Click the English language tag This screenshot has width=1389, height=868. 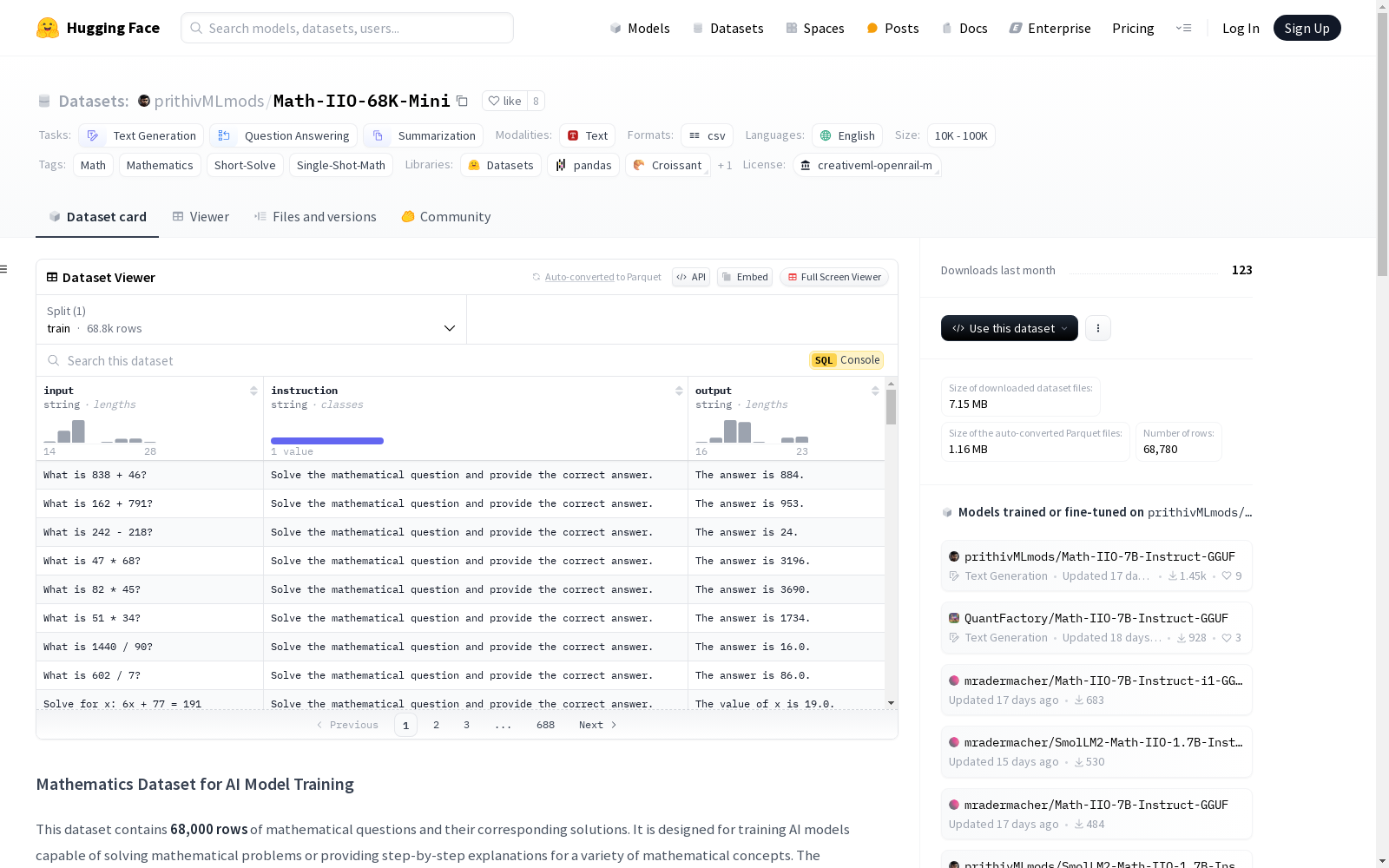pyautogui.click(x=847, y=135)
